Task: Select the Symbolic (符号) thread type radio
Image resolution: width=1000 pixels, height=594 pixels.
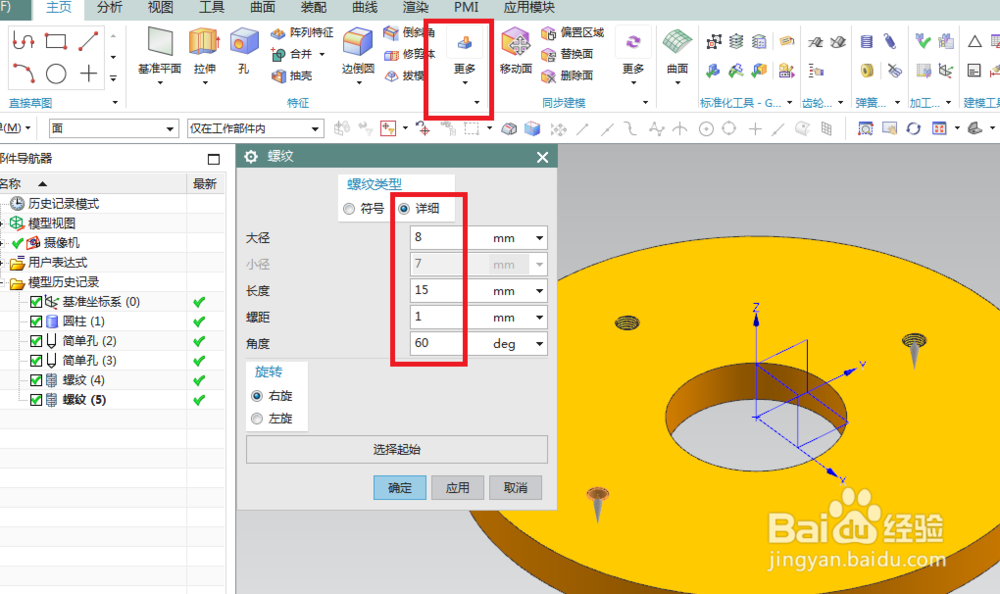Action: (349, 209)
